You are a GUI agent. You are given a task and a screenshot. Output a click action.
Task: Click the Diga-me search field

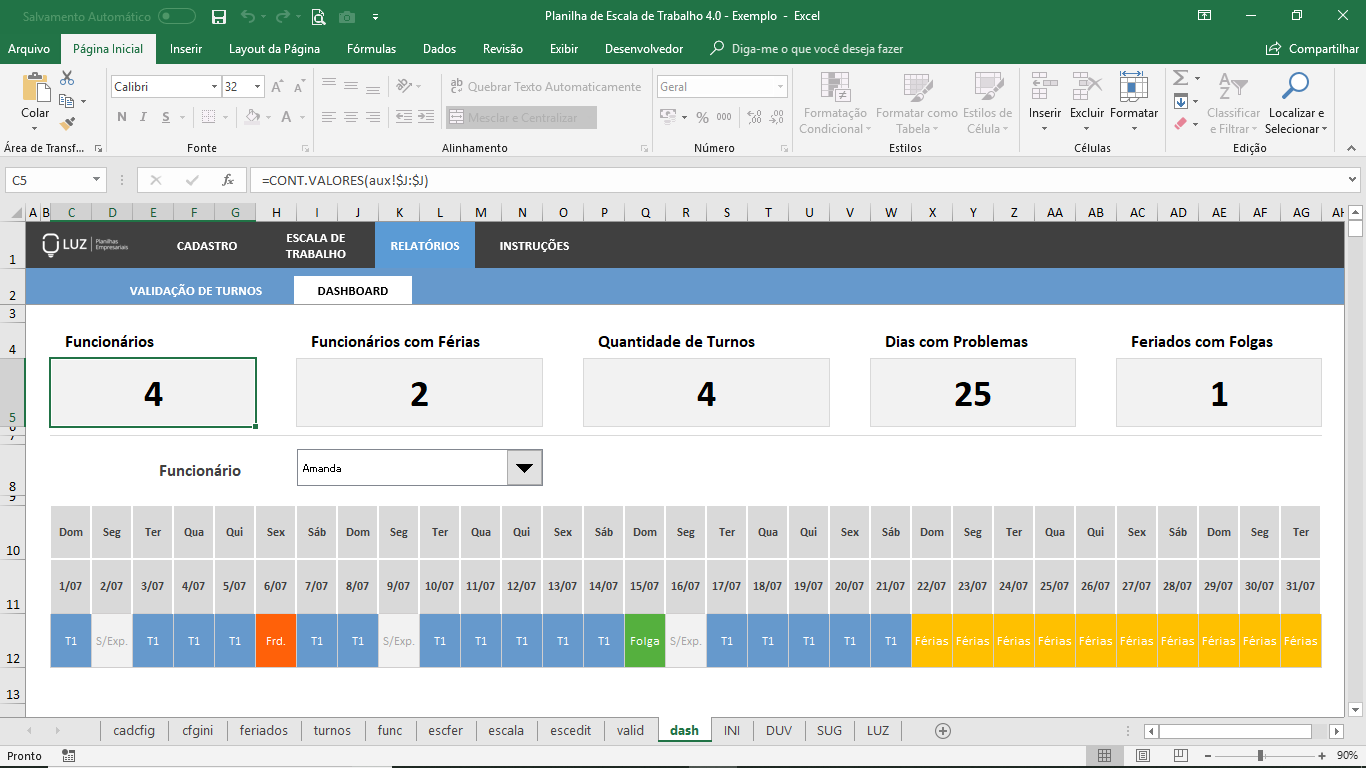point(817,49)
